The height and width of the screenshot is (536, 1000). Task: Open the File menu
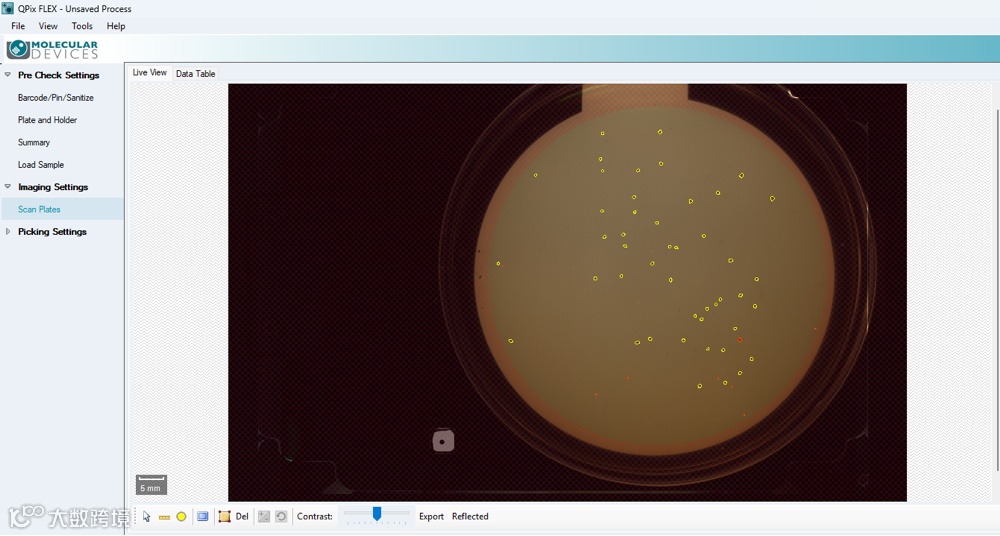click(x=18, y=26)
